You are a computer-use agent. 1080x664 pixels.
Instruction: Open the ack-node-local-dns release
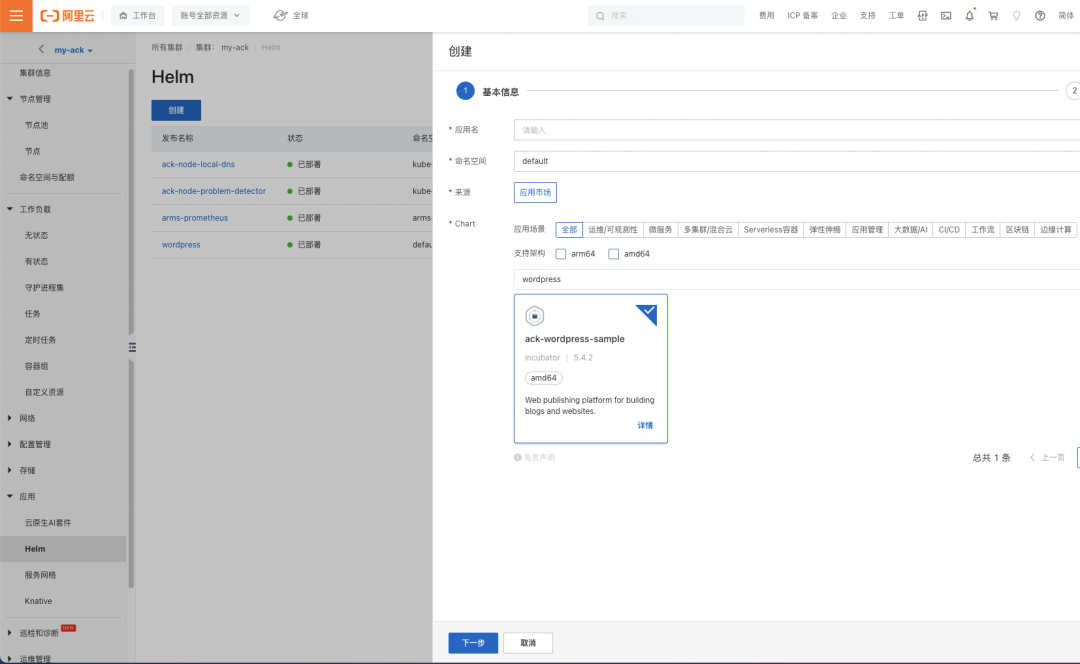[x=198, y=164]
